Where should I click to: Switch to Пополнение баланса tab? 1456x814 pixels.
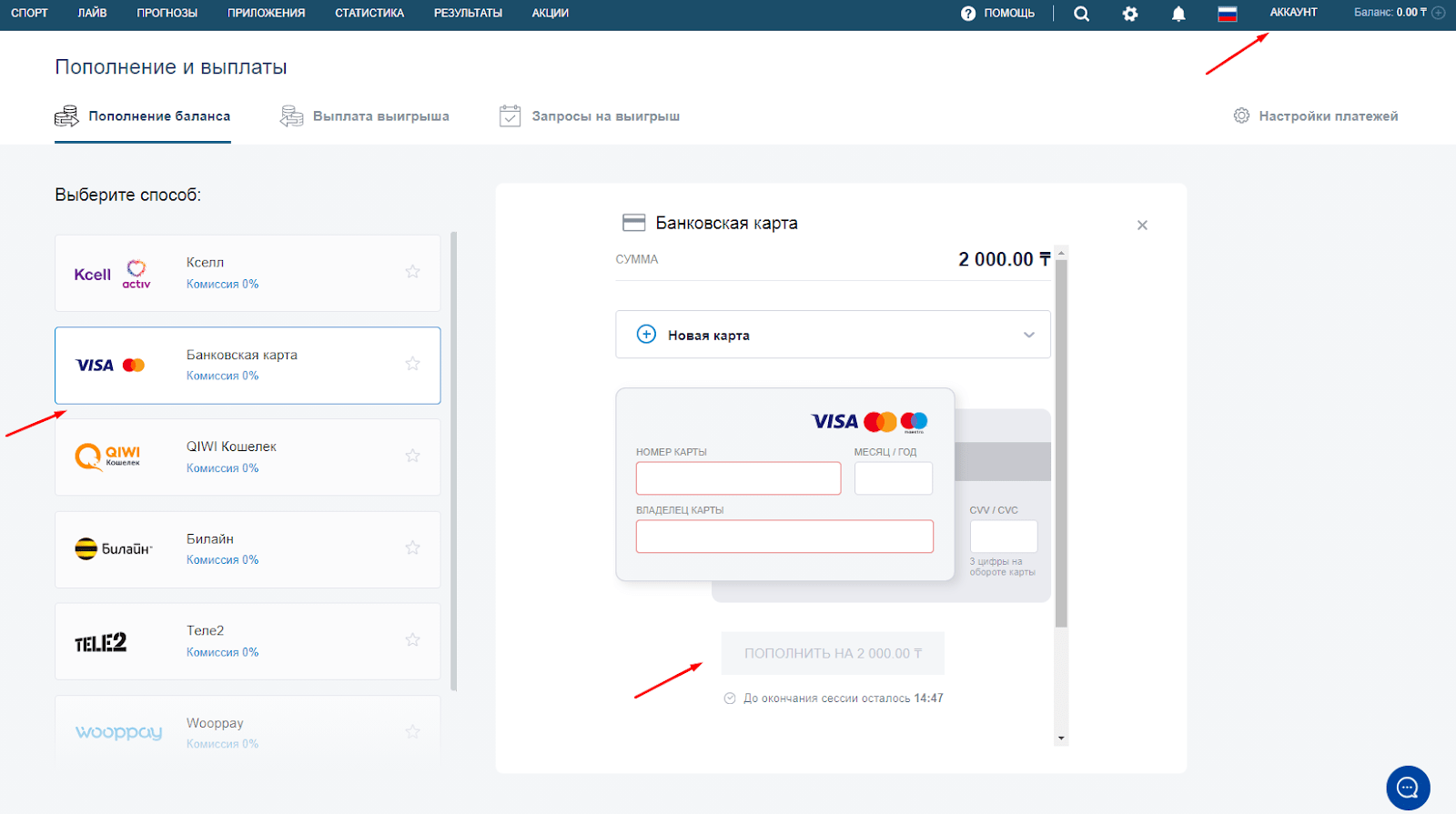click(143, 116)
